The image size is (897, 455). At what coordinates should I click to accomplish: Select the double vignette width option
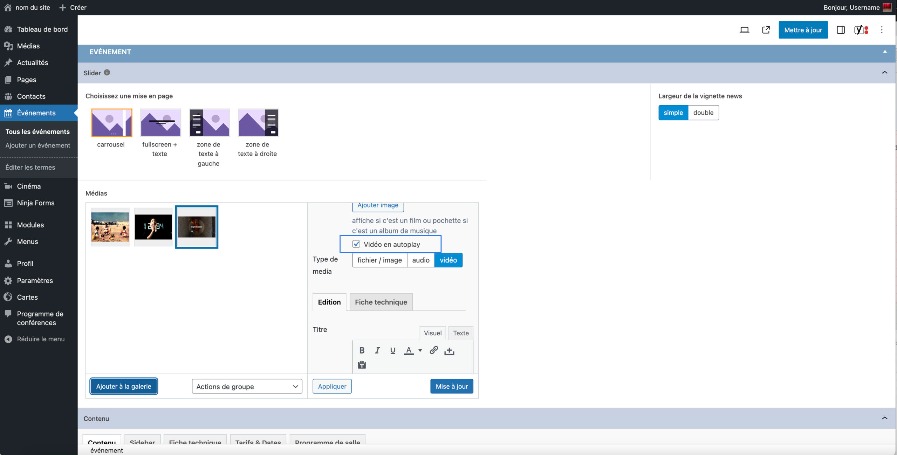click(703, 112)
